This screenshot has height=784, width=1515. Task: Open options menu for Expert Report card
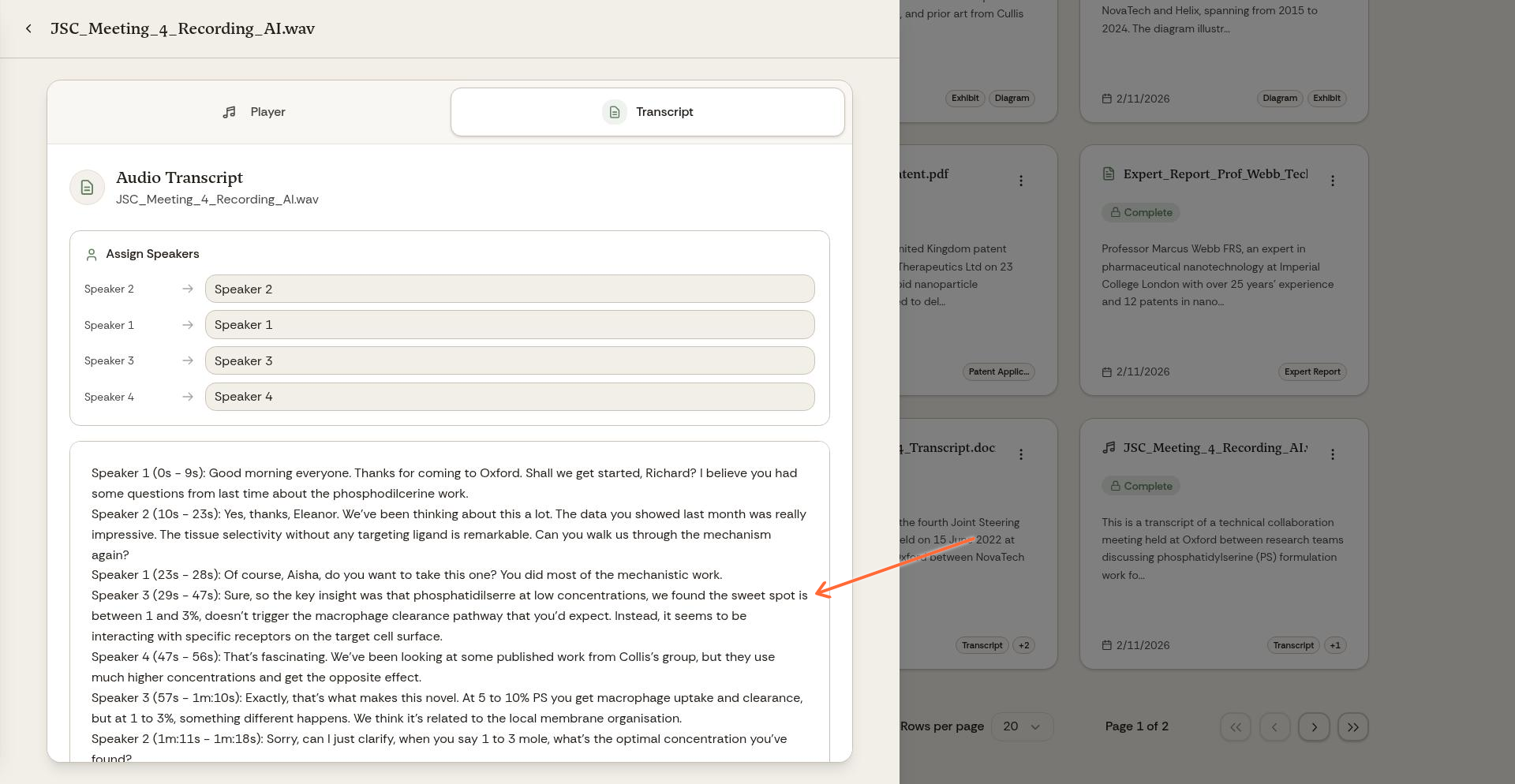[x=1333, y=181]
